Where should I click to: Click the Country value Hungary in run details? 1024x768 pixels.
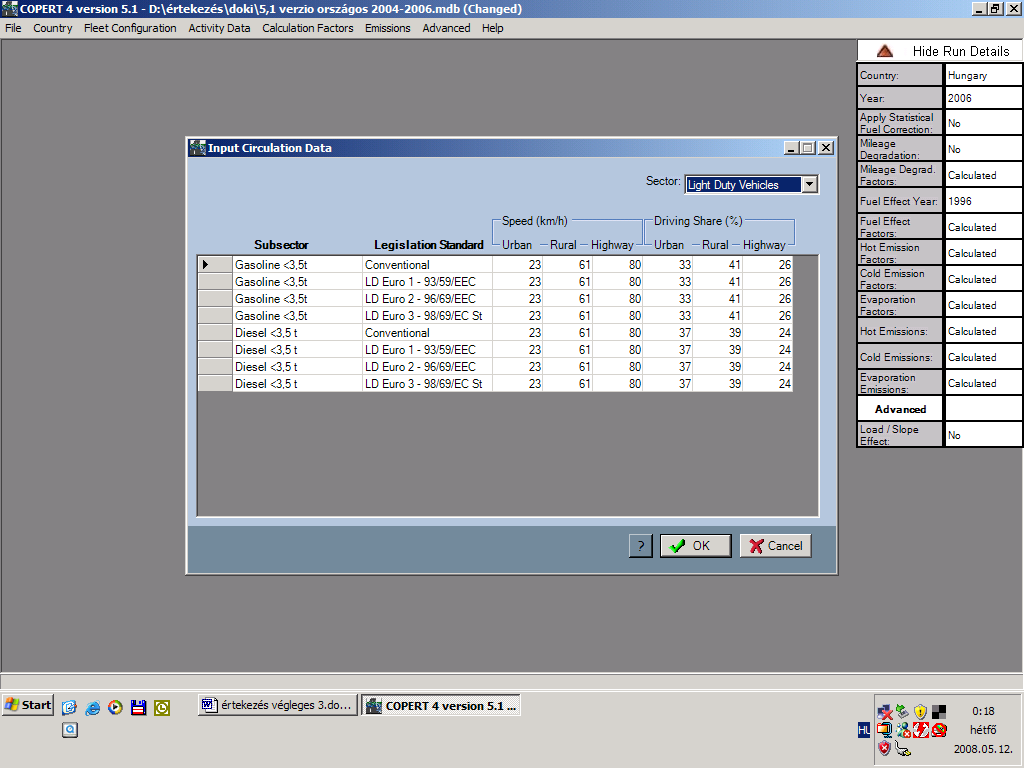983,75
